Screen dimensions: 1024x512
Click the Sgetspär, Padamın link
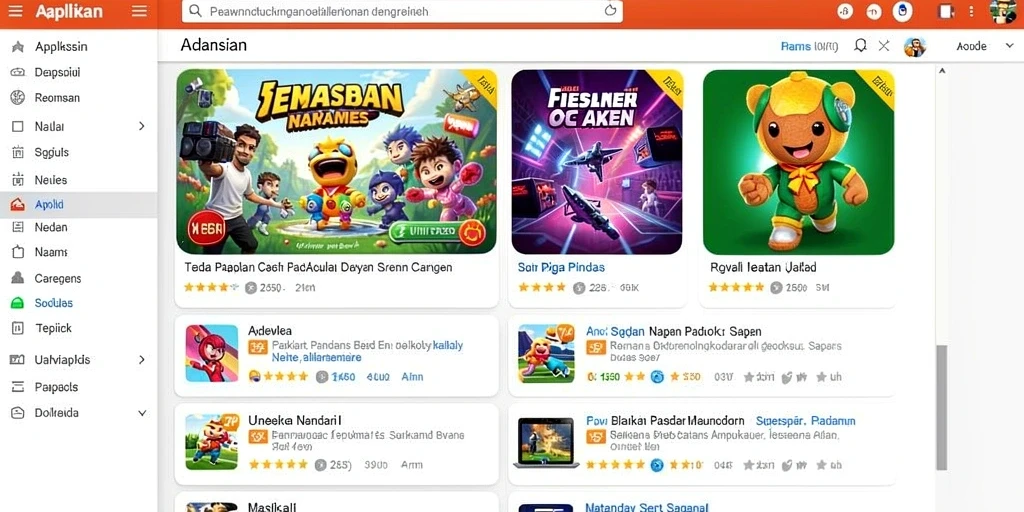pos(805,421)
